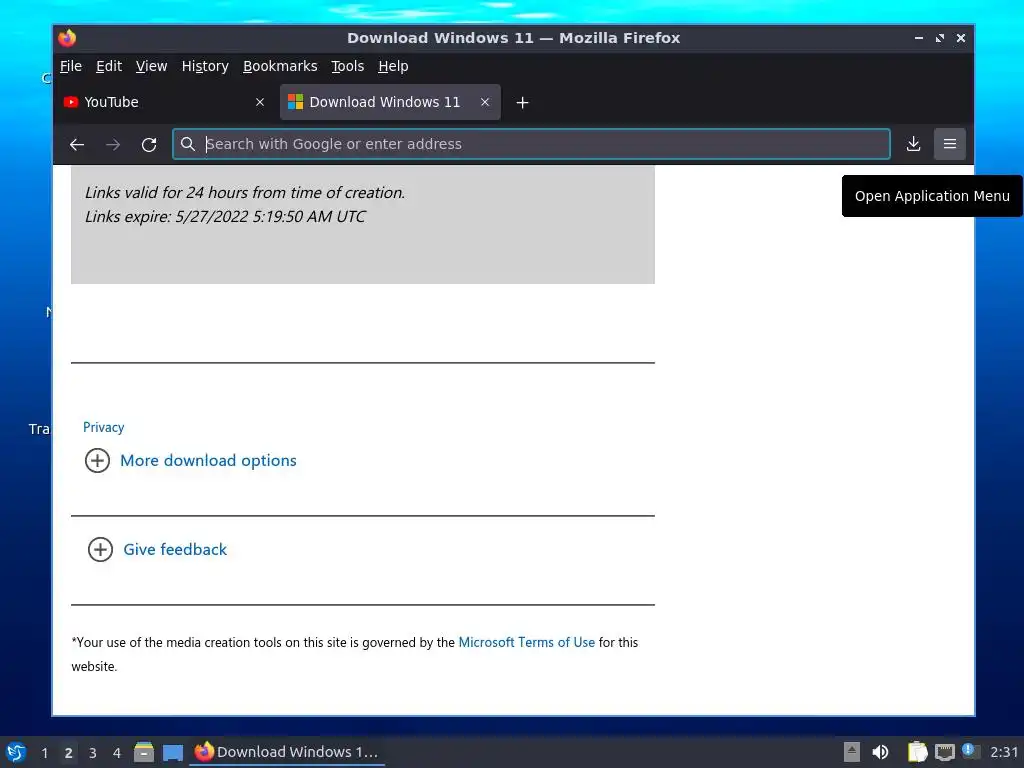The height and width of the screenshot is (768, 1024).
Task: Click the search magnifier icon in address bar
Action: (x=187, y=144)
